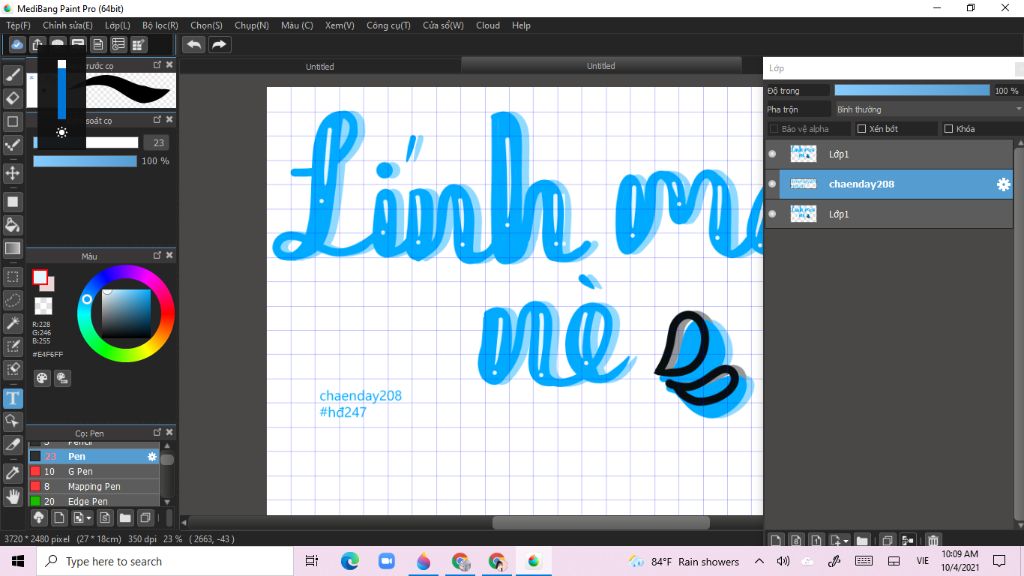Image resolution: width=1024 pixels, height=576 pixels.
Task: Select the Move tool
Action: [12, 173]
